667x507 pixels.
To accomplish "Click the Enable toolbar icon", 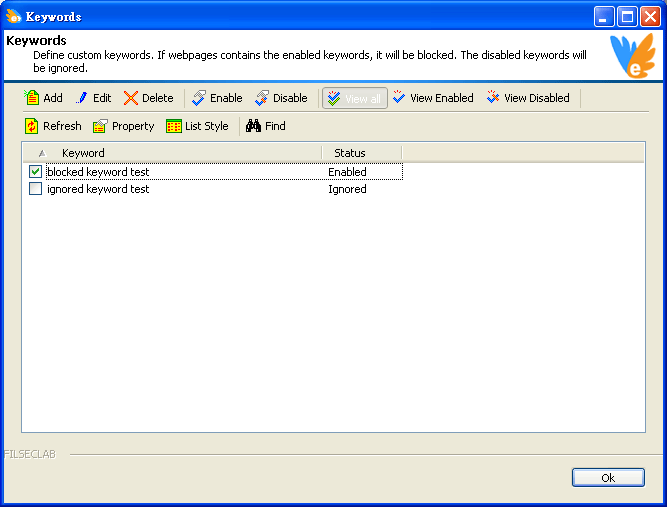I will 199,98.
